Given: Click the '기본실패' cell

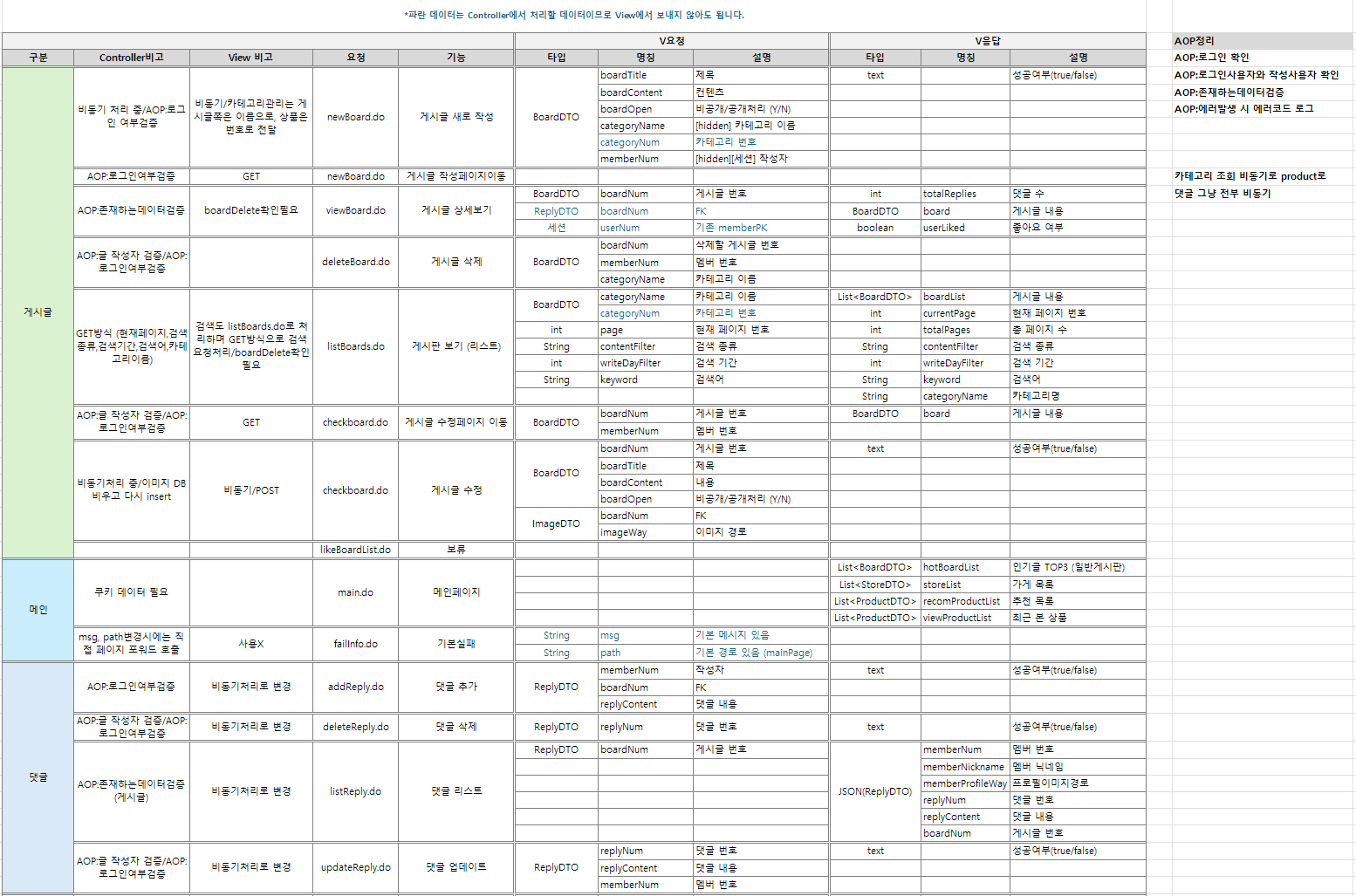Looking at the screenshot, I should (x=456, y=644).
